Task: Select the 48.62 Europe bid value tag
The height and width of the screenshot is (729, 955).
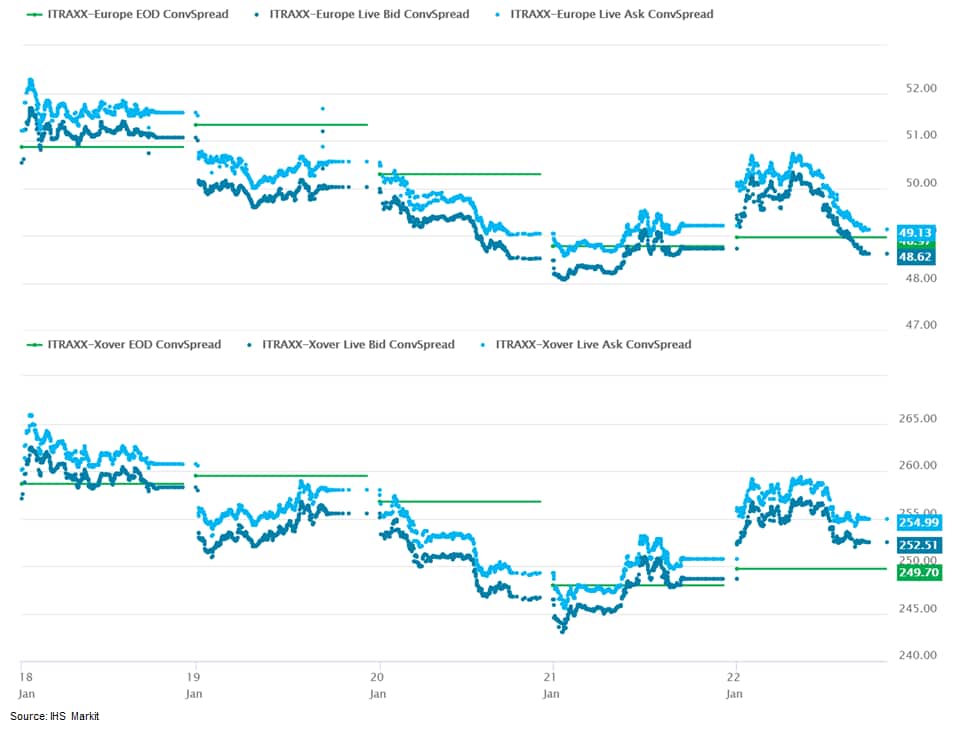Action: (916, 257)
